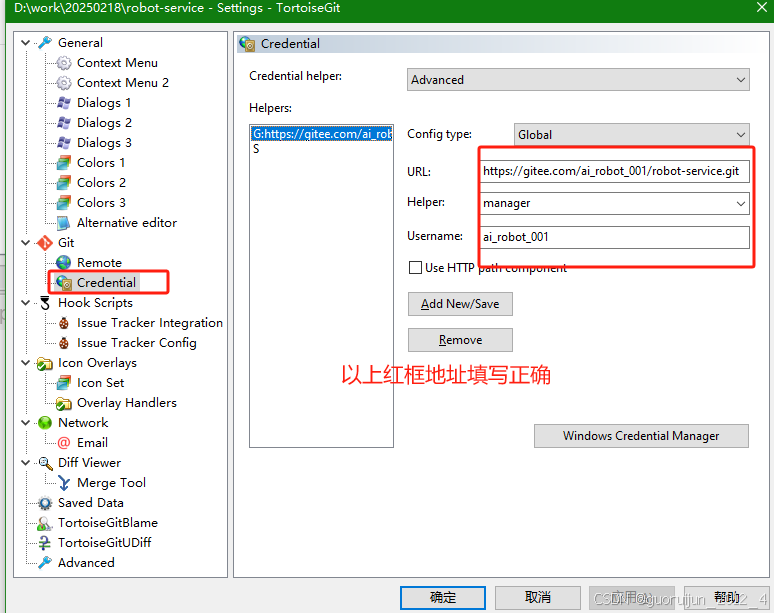The image size is (774, 613).
Task: Click the Context Menu gear icon
Action: click(64, 63)
